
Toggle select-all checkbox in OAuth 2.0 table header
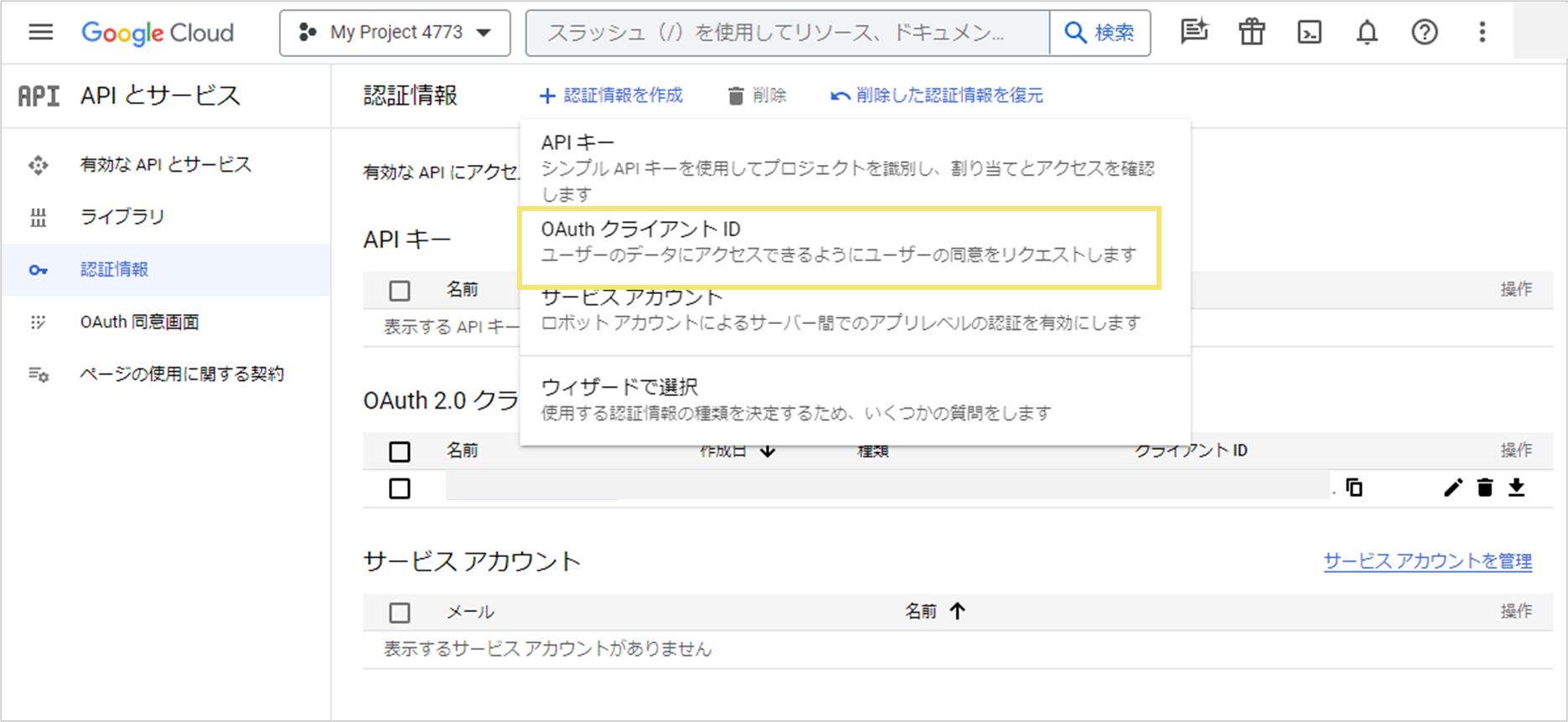400,451
